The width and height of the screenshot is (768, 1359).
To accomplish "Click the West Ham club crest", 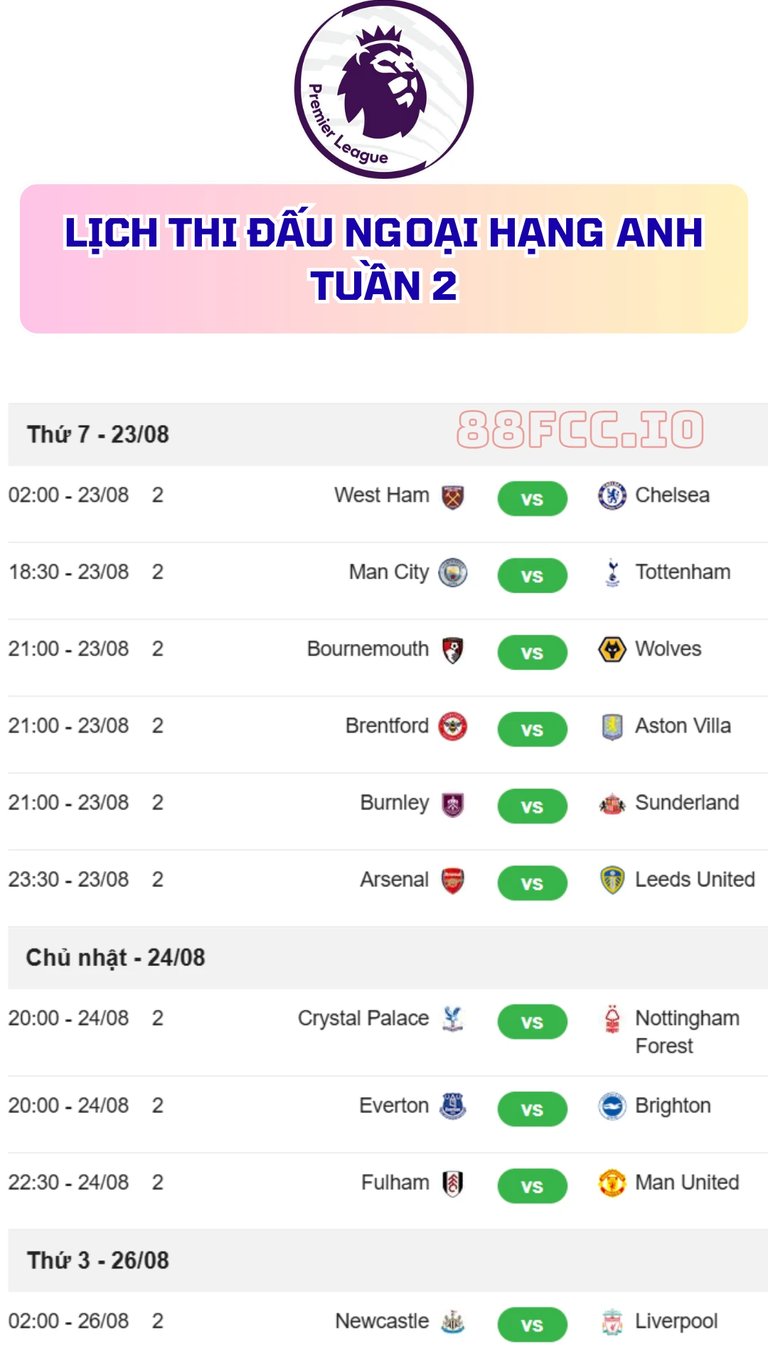I will [x=453, y=496].
